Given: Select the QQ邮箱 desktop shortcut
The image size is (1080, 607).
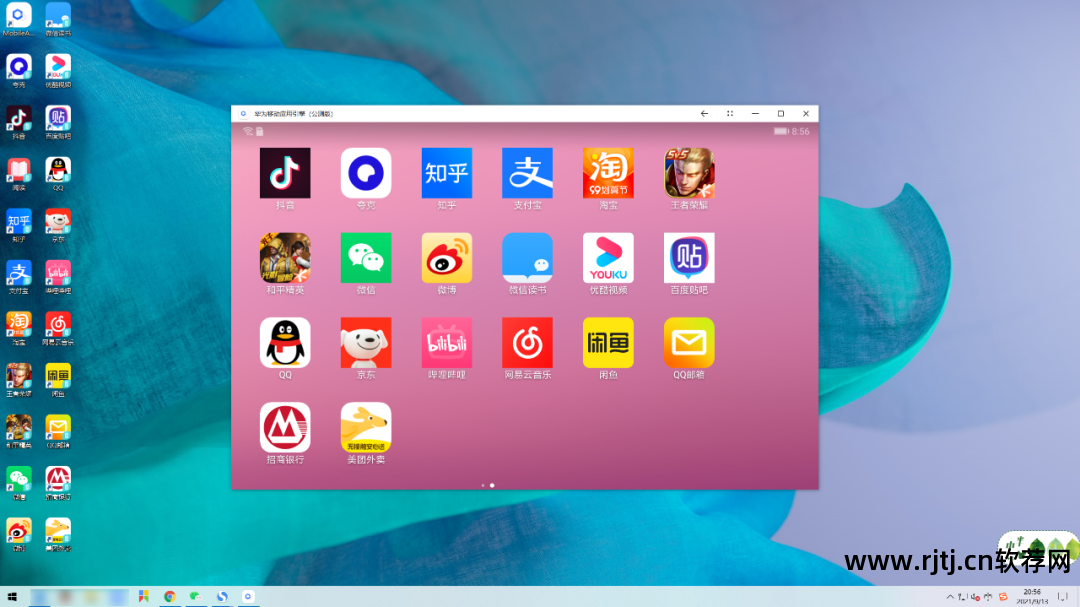Looking at the screenshot, I should 58,432.
